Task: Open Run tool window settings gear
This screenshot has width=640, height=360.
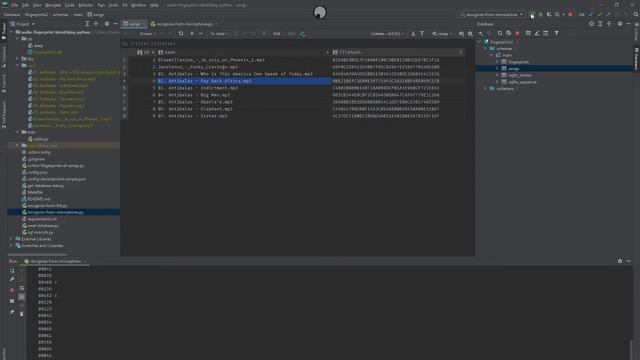Action: click(620, 261)
